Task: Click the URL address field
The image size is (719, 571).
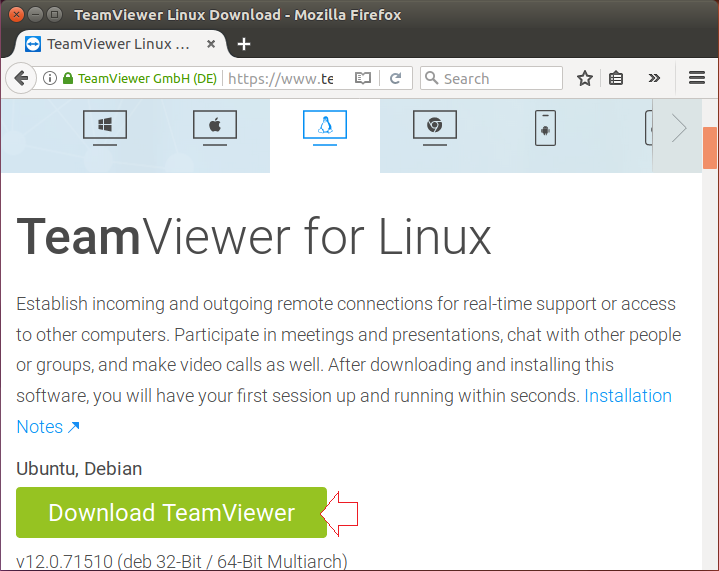Action: (x=281, y=78)
